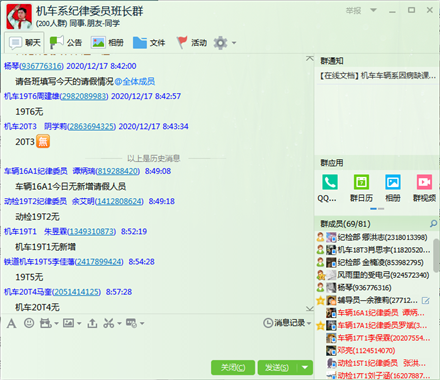Image resolution: width=440 pixels, height=380 pixels.
Task: Click the 关闭(C) button
Action: [233, 367]
